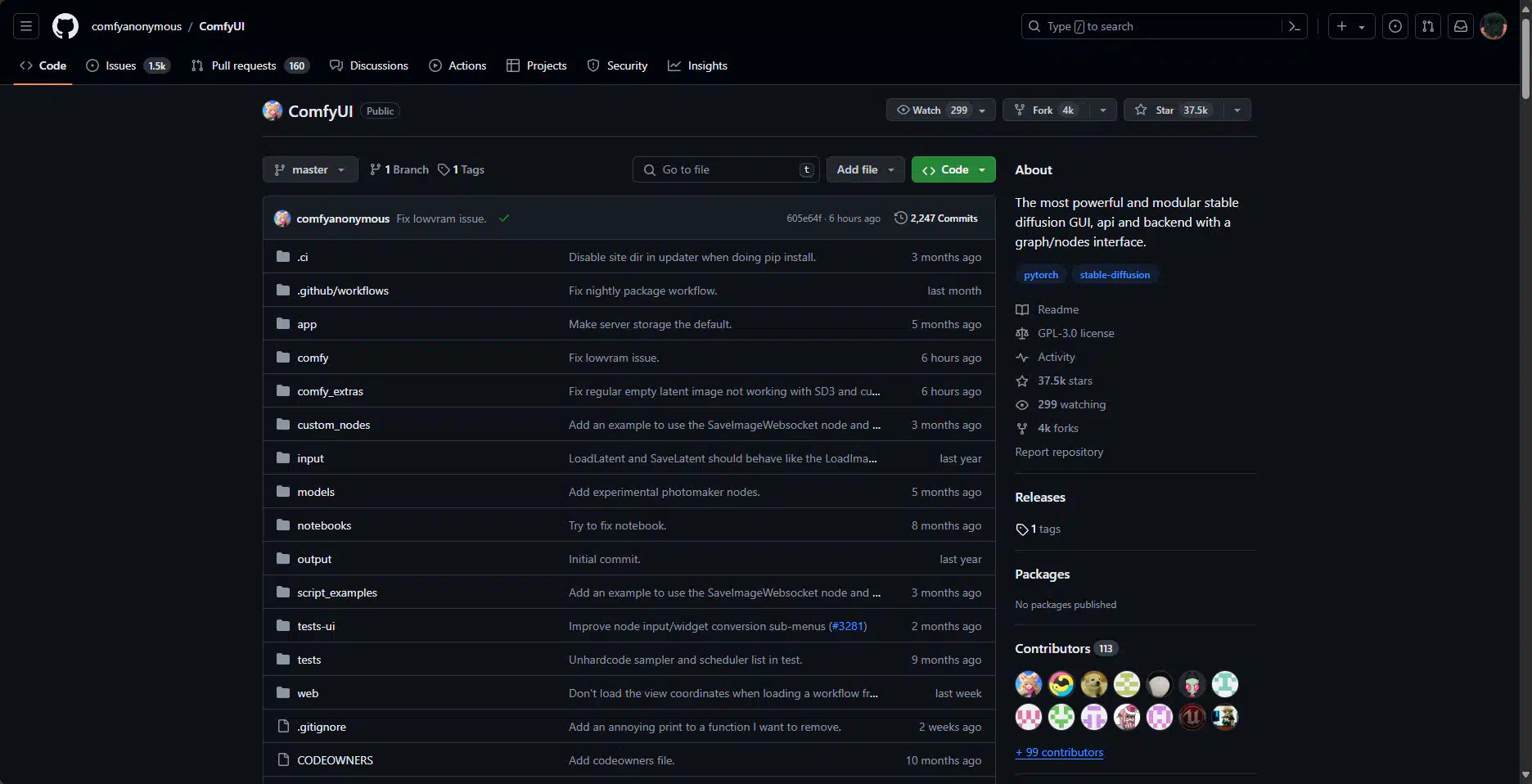Star the ComfyUI repository
The width and height of the screenshot is (1532, 784).
(x=1174, y=110)
